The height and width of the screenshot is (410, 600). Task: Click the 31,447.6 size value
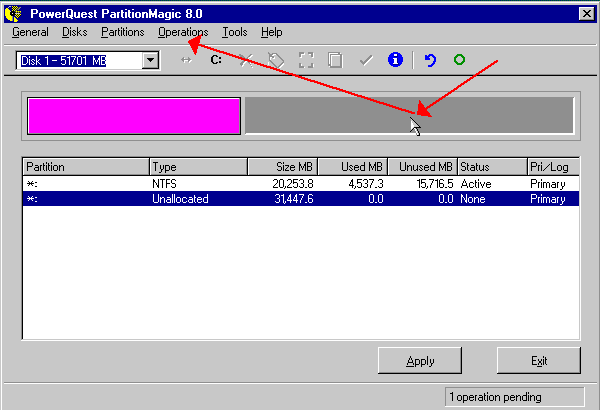pyautogui.click(x=293, y=199)
